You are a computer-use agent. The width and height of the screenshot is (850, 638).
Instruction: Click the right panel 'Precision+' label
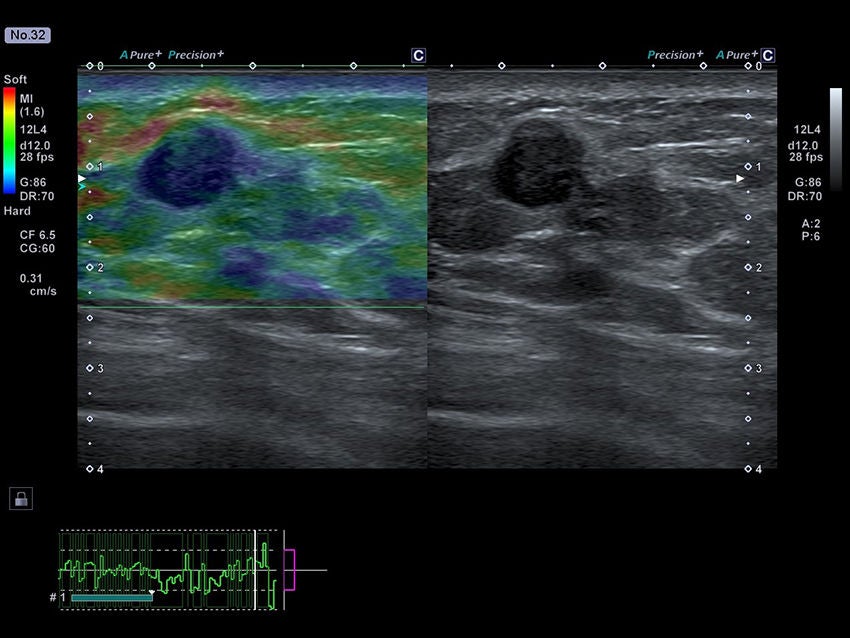point(675,55)
